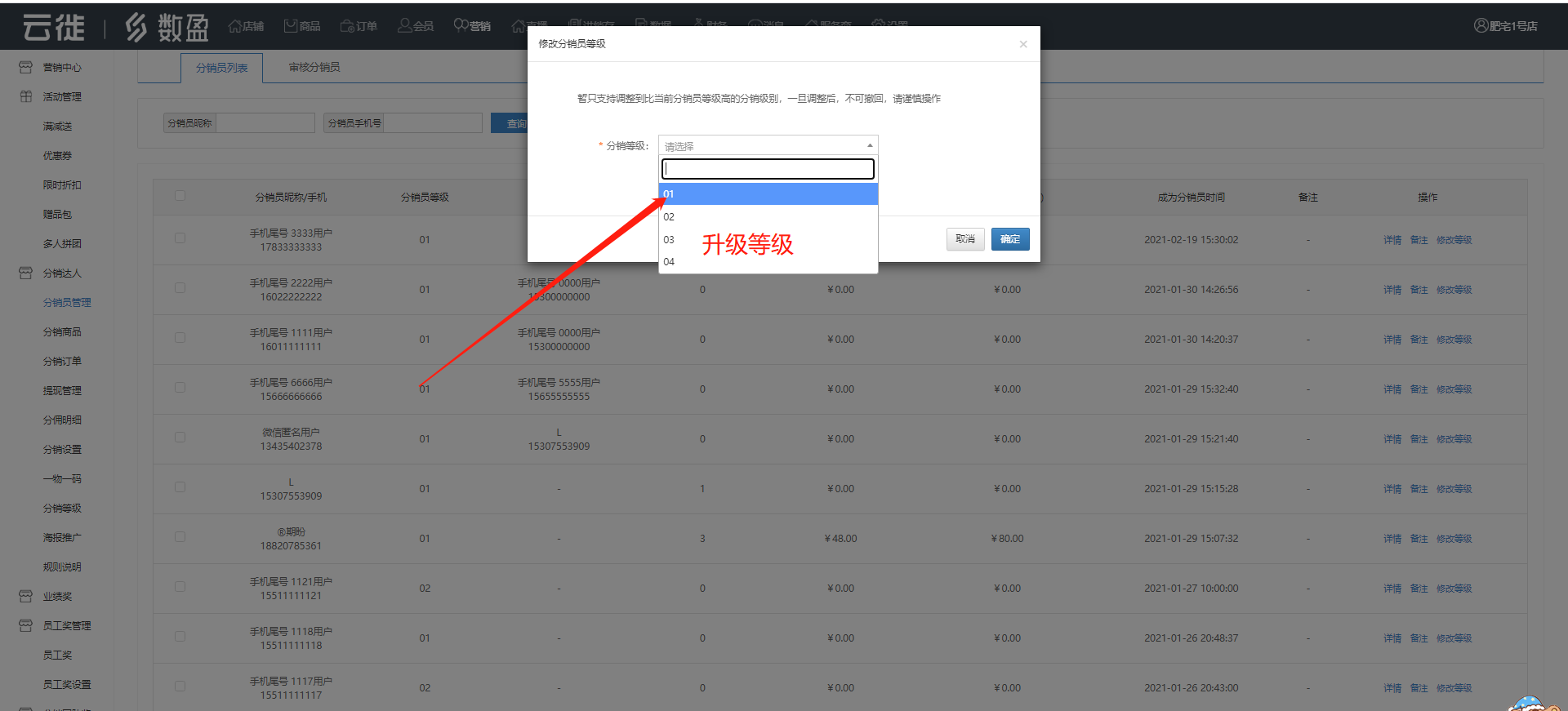Image resolution: width=1568 pixels, height=711 pixels.
Task: Switch to the 审核分销员 tab
Action: click(x=314, y=68)
